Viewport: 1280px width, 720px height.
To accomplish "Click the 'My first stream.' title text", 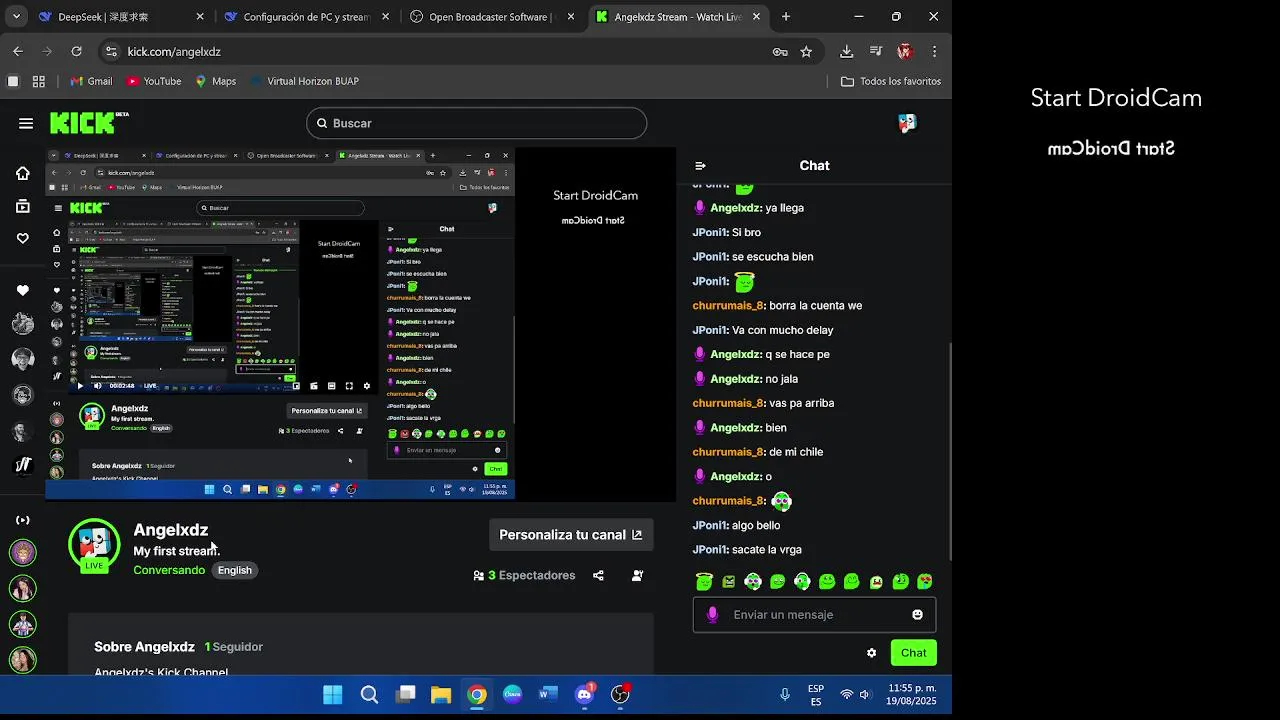I will click(177, 551).
